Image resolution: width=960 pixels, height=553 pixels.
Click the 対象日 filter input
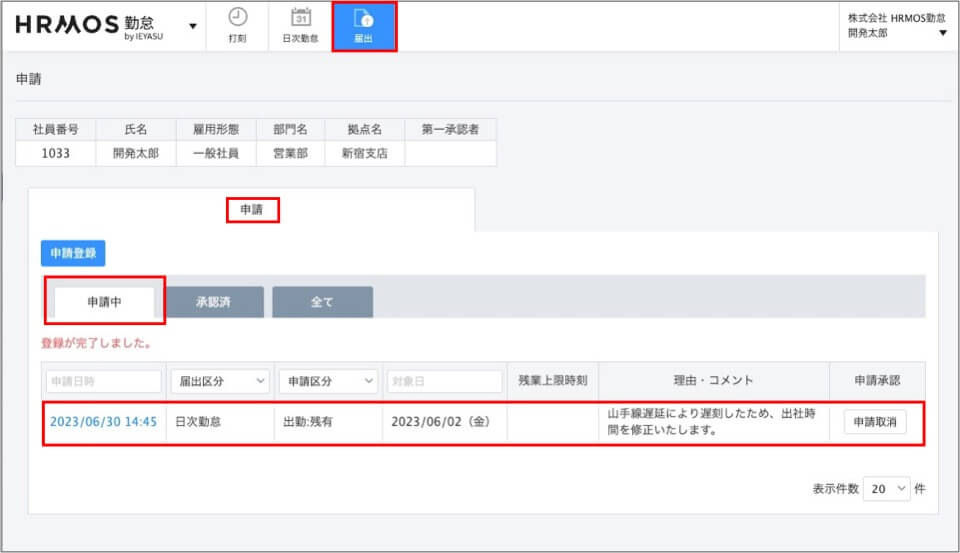444,381
